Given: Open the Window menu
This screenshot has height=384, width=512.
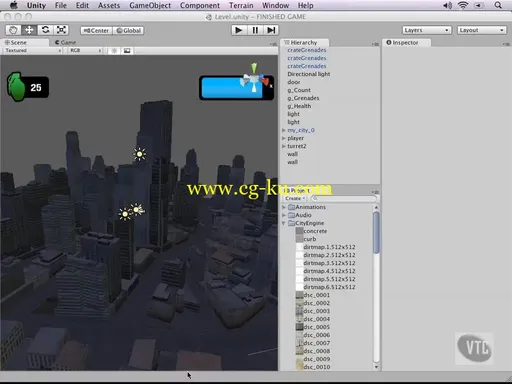Looking at the screenshot, I should click(275, 5).
